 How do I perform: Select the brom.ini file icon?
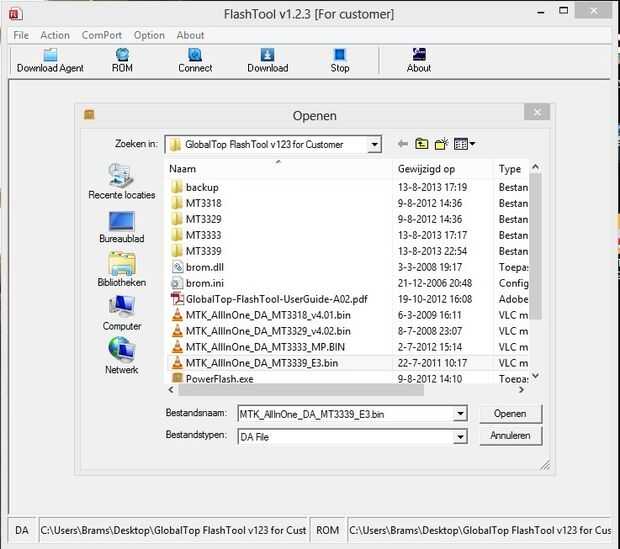pos(176,283)
